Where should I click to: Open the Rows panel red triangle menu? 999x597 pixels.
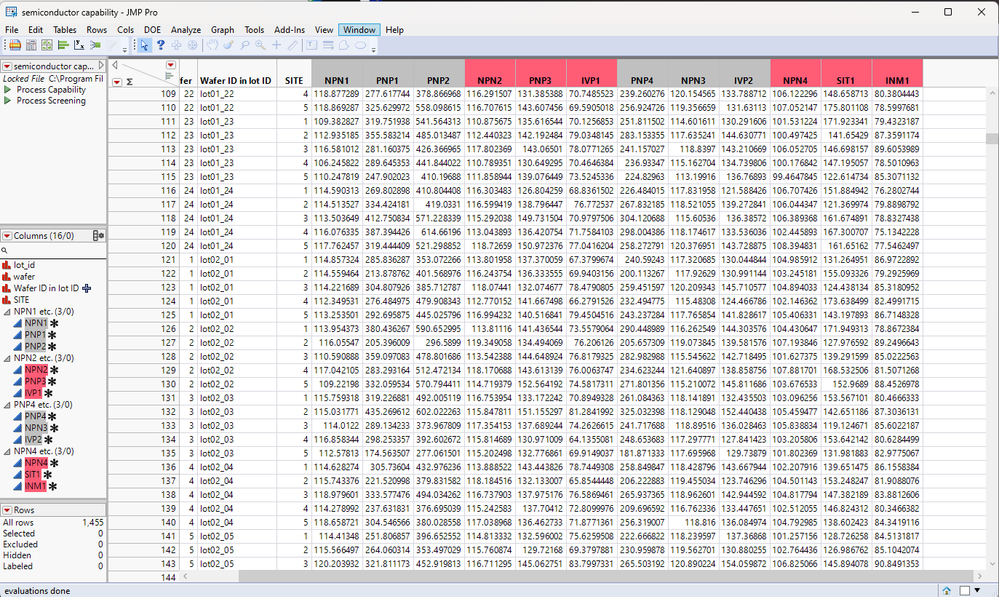pos(7,510)
